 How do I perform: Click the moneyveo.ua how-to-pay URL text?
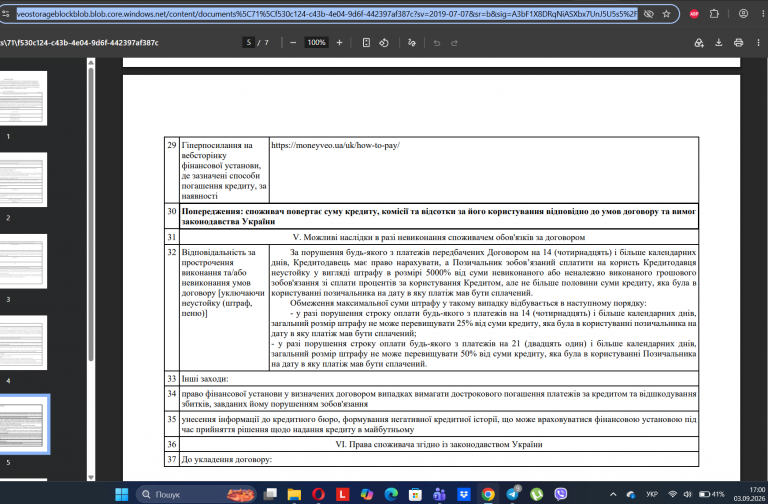pyautogui.click(x=335, y=145)
